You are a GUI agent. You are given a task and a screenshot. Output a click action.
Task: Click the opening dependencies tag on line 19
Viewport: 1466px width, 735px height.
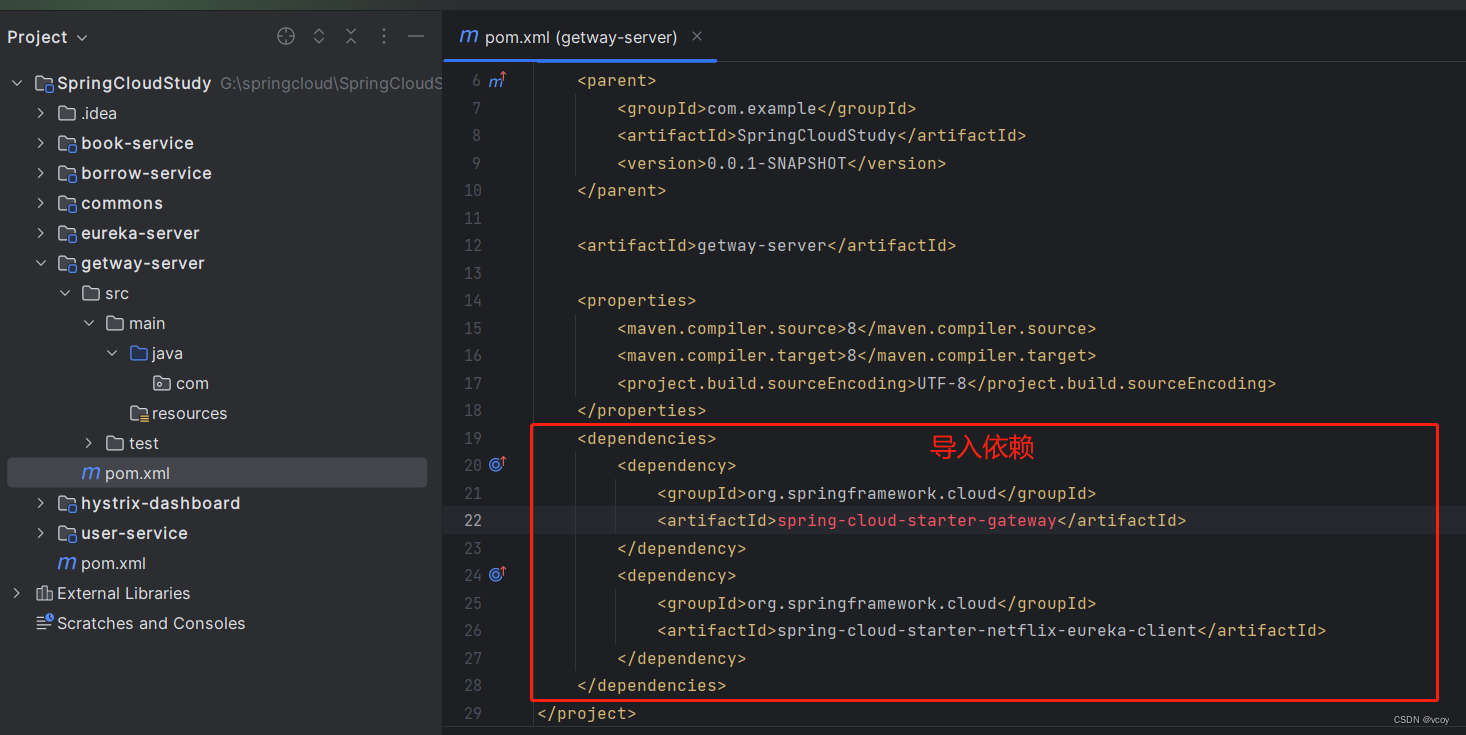(x=647, y=438)
